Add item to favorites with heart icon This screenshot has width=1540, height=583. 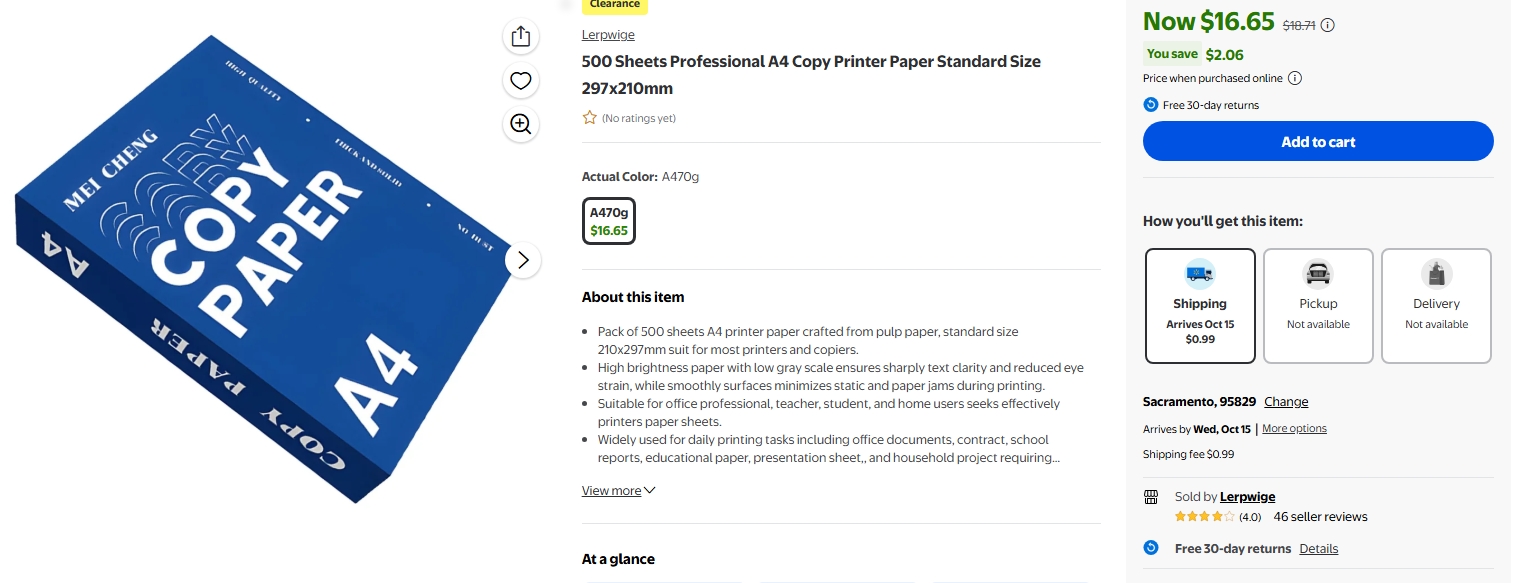[x=520, y=81]
